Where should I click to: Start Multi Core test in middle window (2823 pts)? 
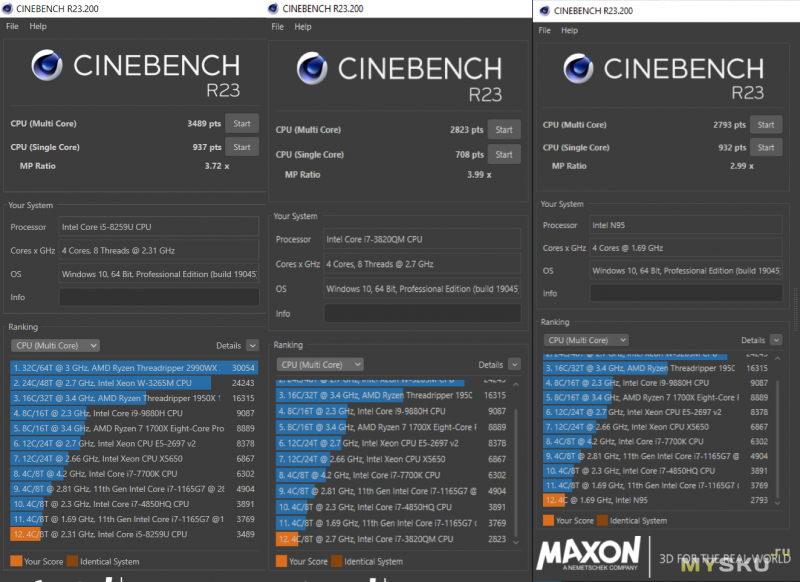[x=504, y=130]
